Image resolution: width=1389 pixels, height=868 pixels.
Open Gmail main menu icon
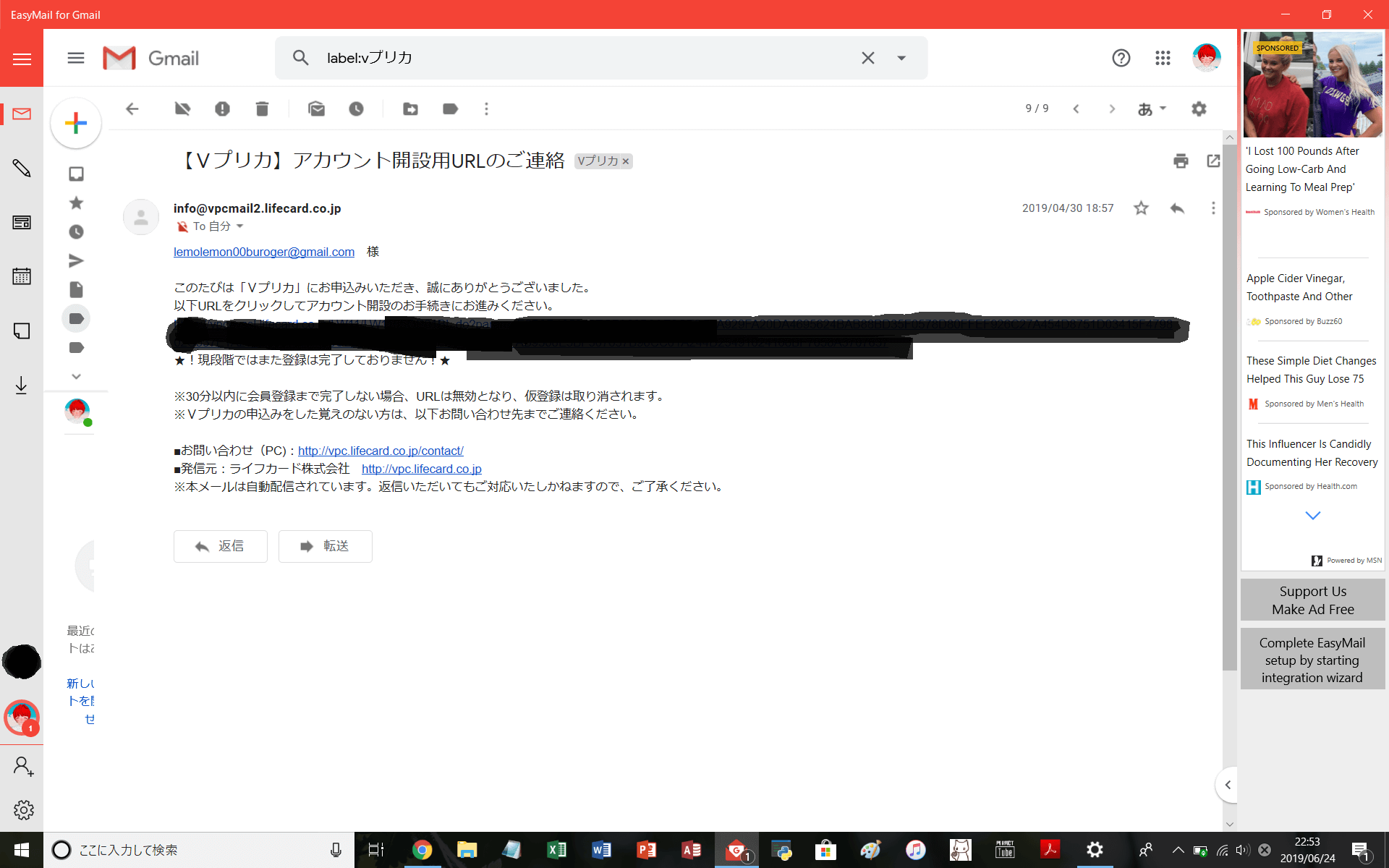(x=76, y=58)
